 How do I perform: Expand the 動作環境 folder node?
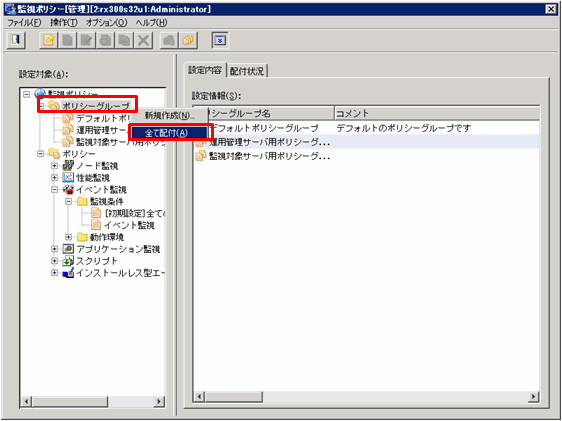(68, 237)
